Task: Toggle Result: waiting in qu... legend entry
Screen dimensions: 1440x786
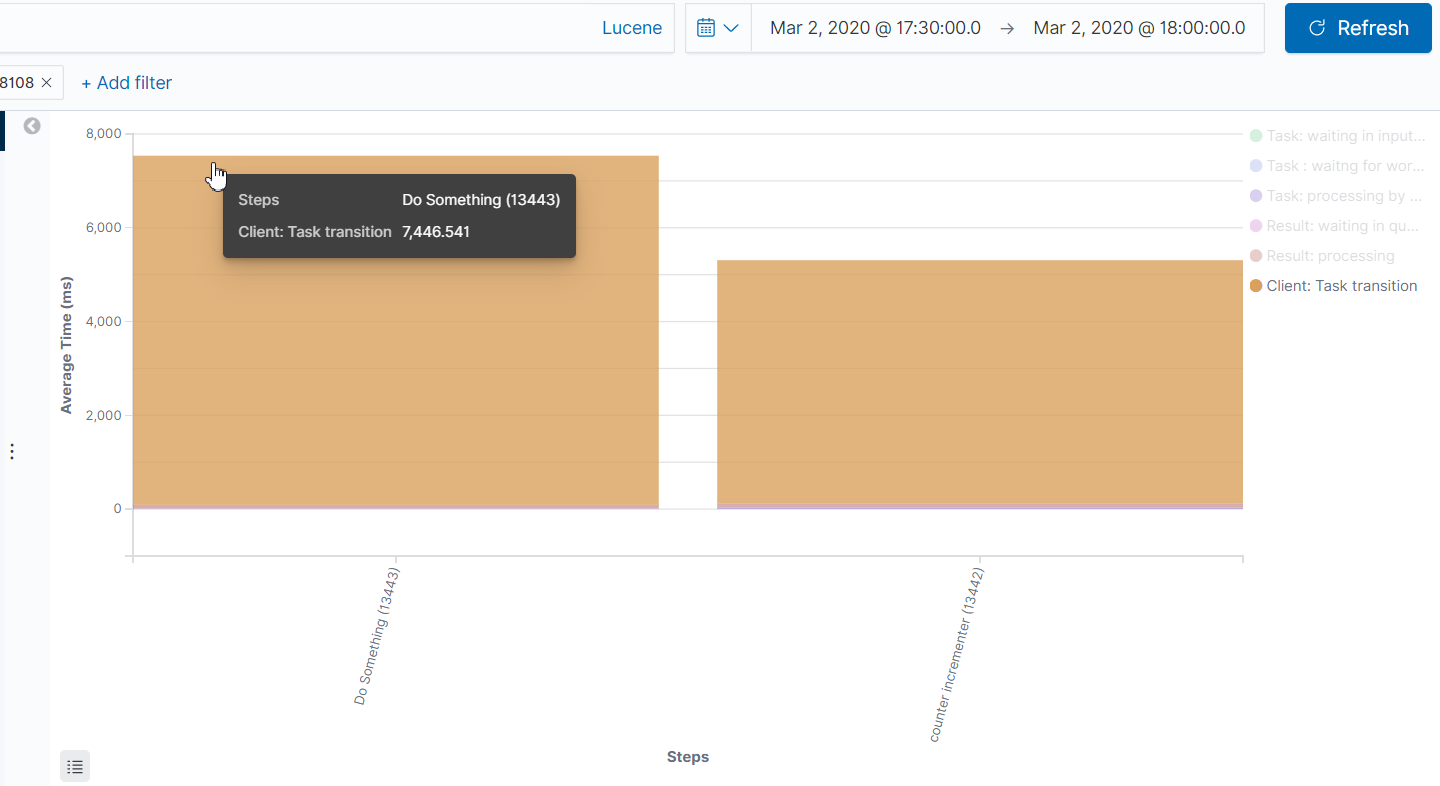Action: (1337, 226)
